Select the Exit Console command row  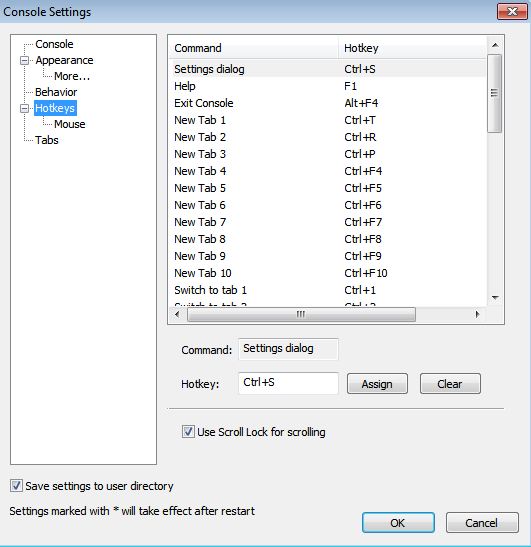tap(328, 103)
